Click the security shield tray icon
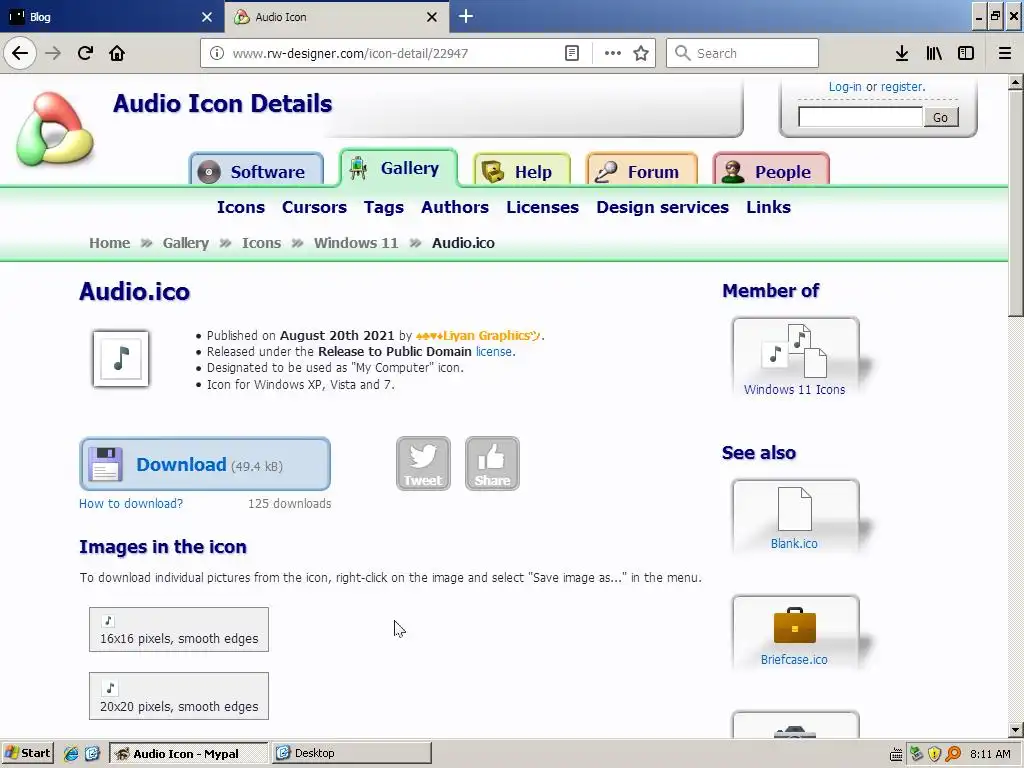The height and width of the screenshot is (768, 1024). tap(935, 754)
